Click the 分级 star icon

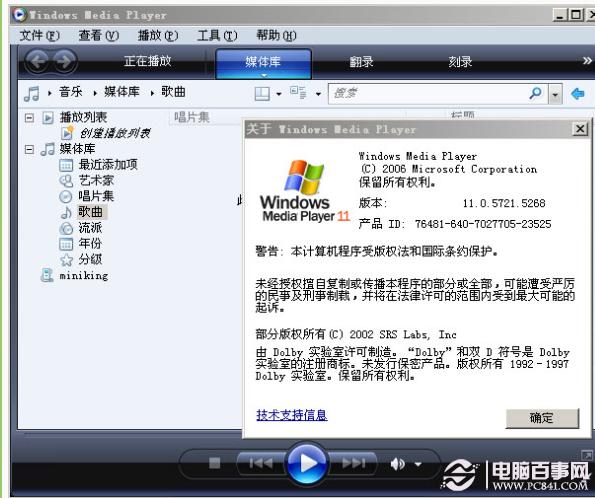tap(66, 260)
